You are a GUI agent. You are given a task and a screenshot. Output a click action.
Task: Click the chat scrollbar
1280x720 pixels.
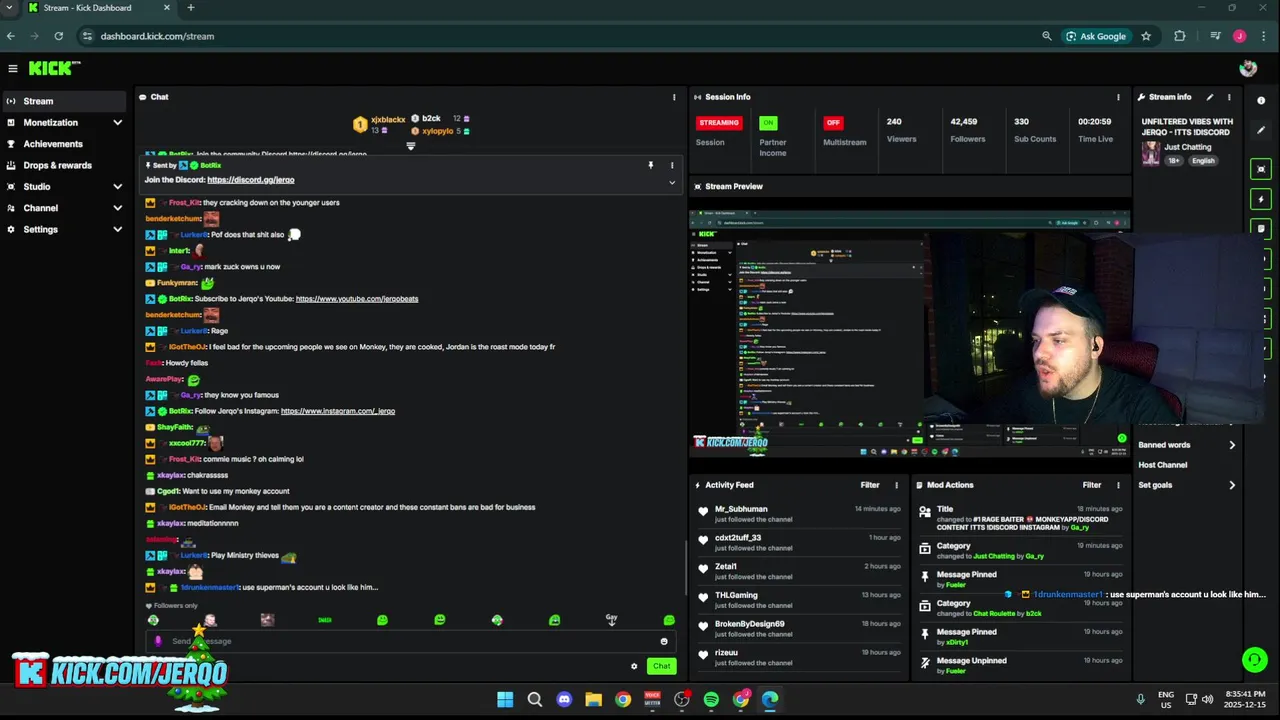pos(685,570)
